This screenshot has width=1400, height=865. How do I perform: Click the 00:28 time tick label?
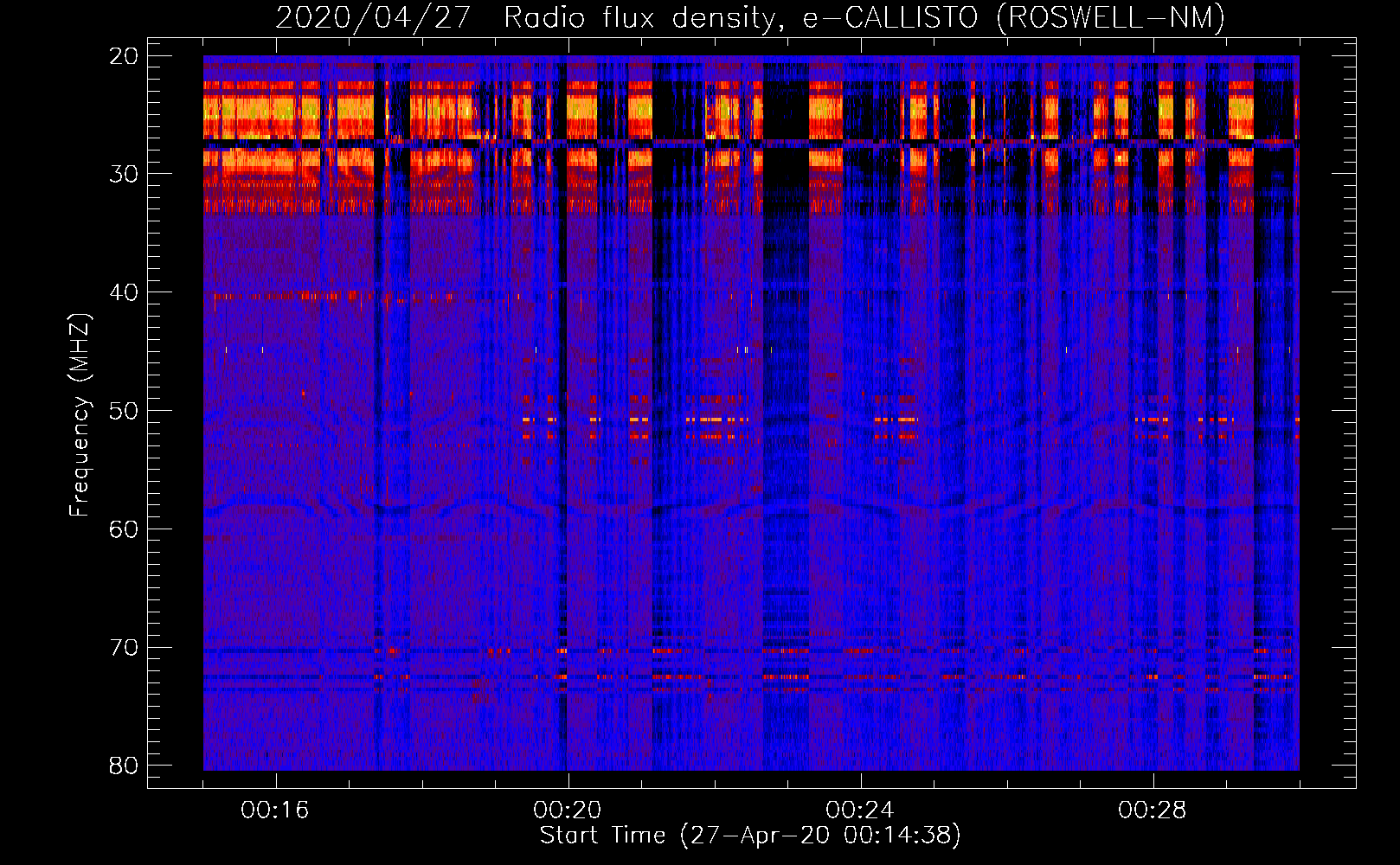tap(1153, 811)
